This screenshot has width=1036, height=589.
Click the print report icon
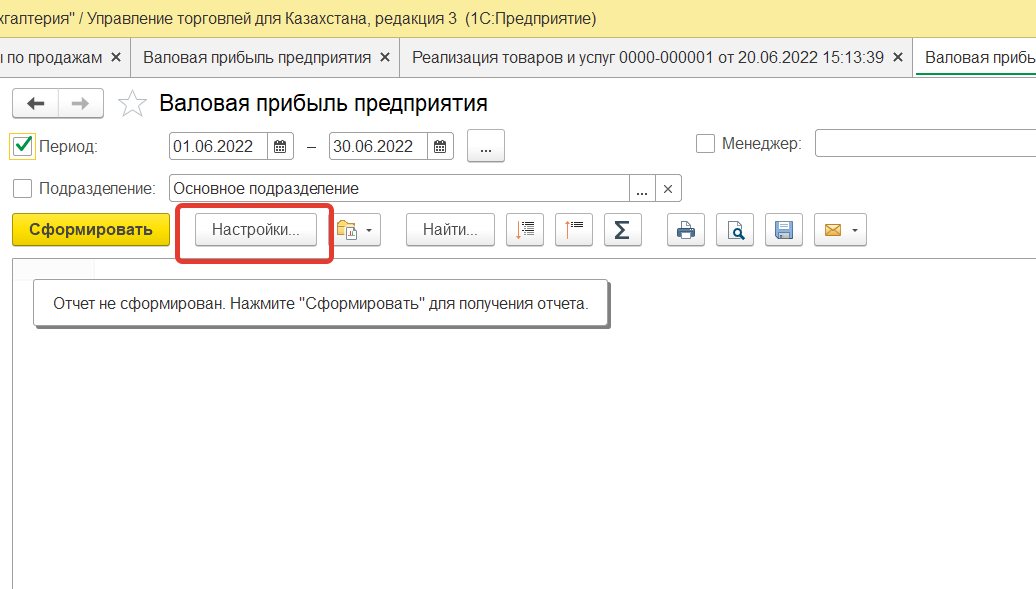click(685, 230)
